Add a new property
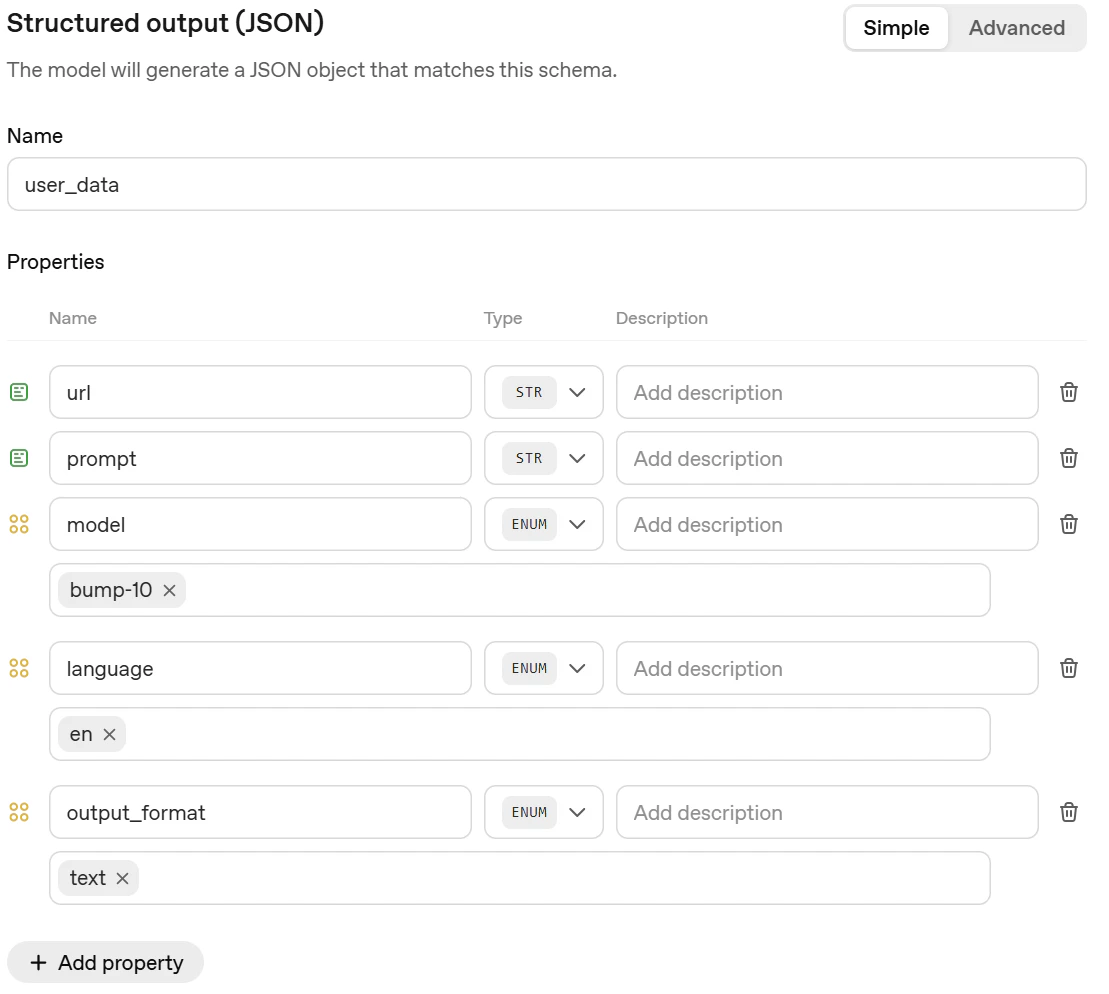The height and width of the screenshot is (994, 1109). [x=105, y=962]
